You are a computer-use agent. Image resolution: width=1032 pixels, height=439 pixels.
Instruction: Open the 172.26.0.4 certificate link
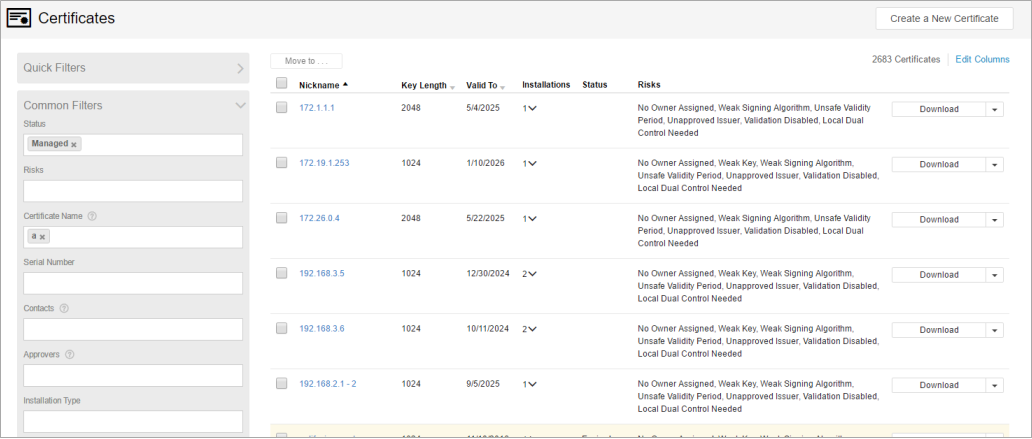coord(319,218)
